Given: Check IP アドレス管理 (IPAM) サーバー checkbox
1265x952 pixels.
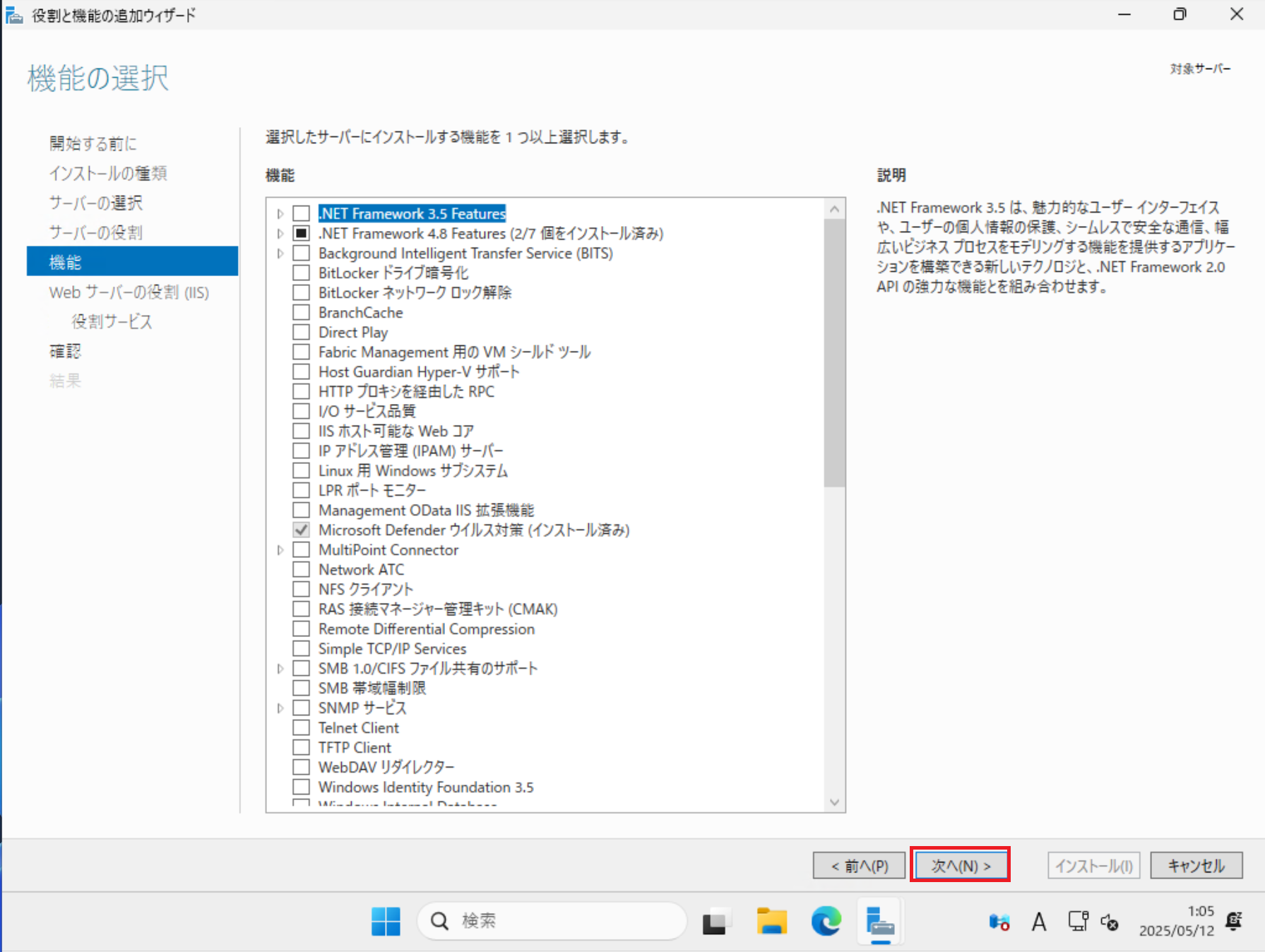Looking at the screenshot, I should pyautogui.click(x=302, y=451).
